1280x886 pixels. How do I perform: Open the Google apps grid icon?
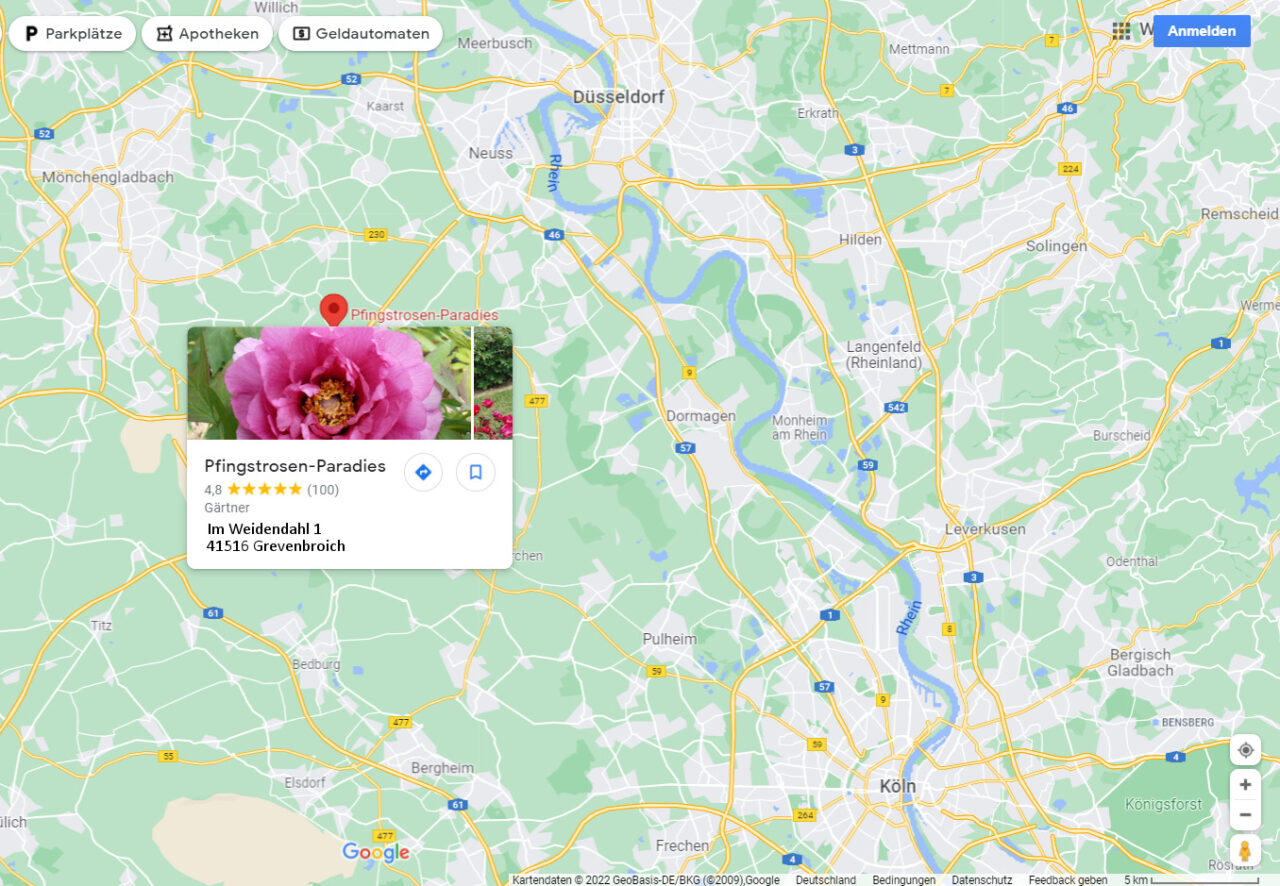click(1121, 30)
